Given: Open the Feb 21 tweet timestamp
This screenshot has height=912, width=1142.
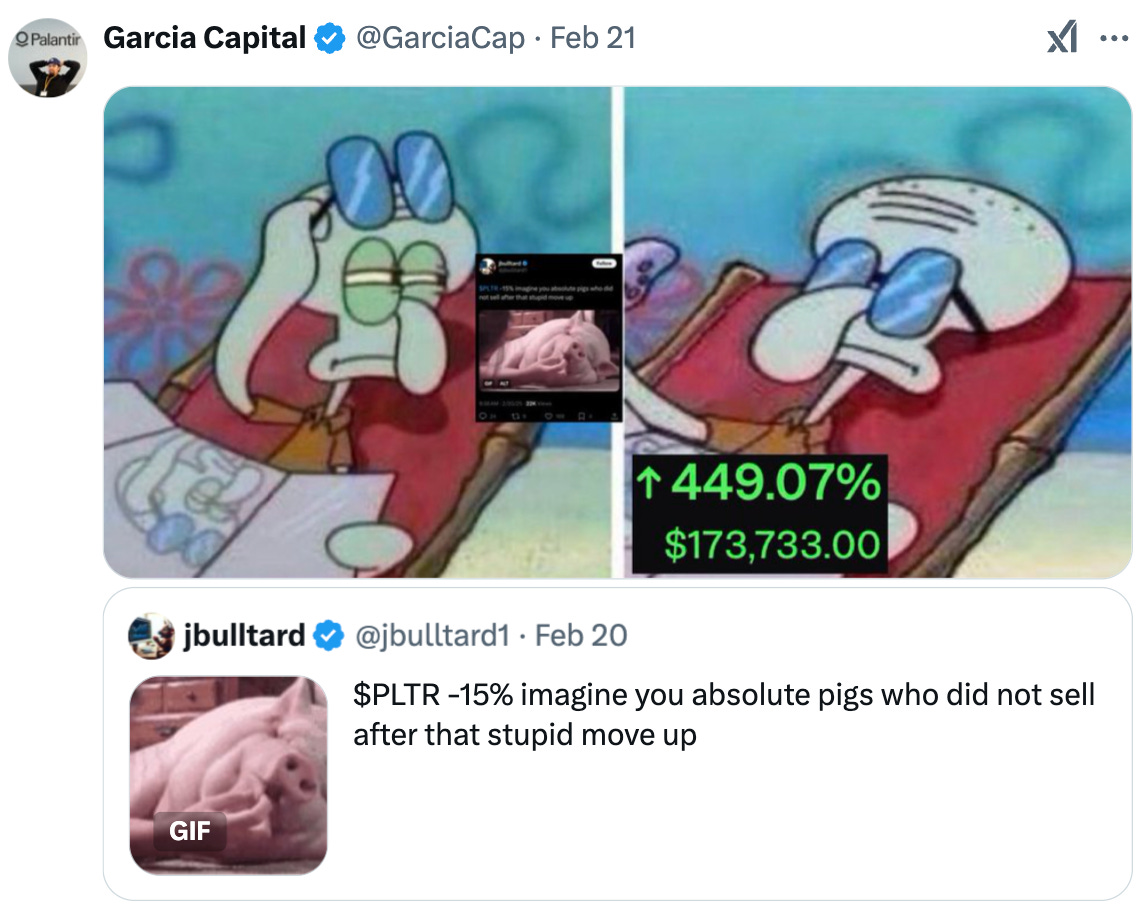Looking at the screenshot, I should [593, 38].
